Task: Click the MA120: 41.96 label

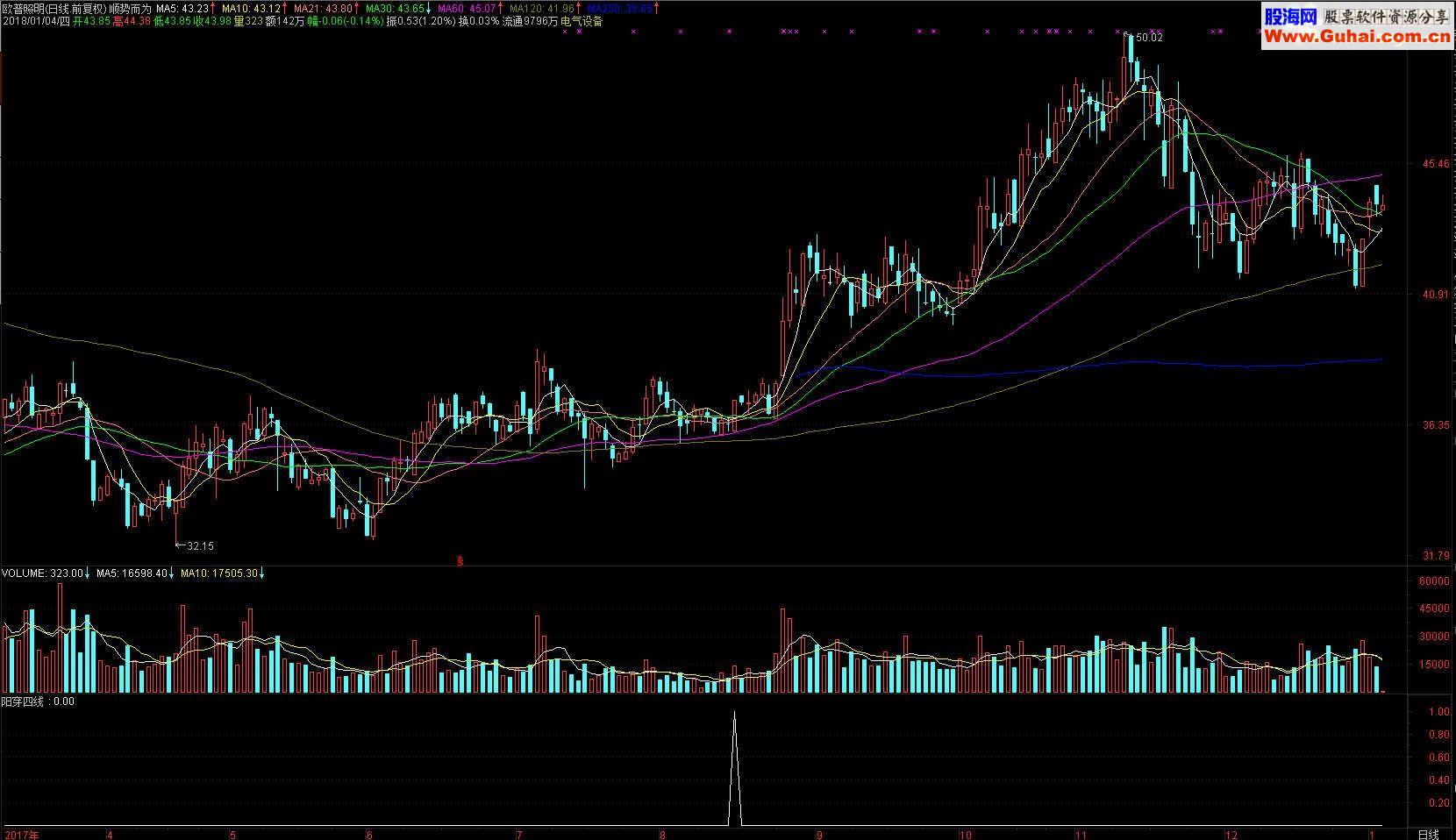Action: click(544, 8)
